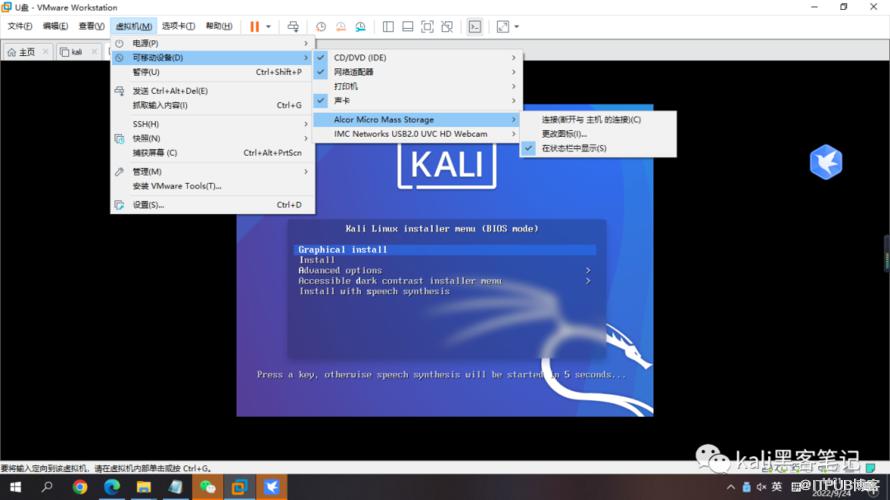Viewport: 890px width, 500px height.
Task: Click Send Ctrl+Alt+Del toolbar icon
Action: point(293,27)
